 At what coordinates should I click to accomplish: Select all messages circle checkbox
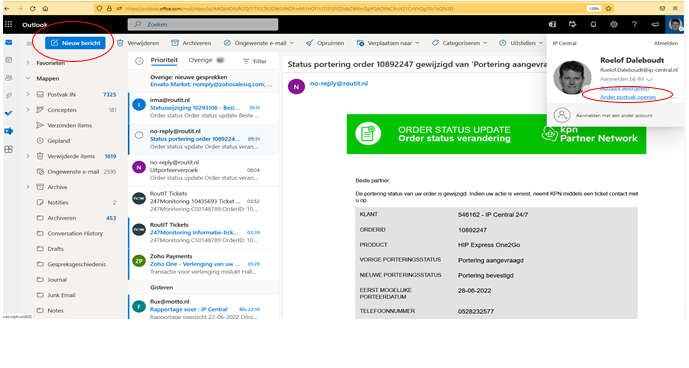pyautogui.click(x=139, y=61)
